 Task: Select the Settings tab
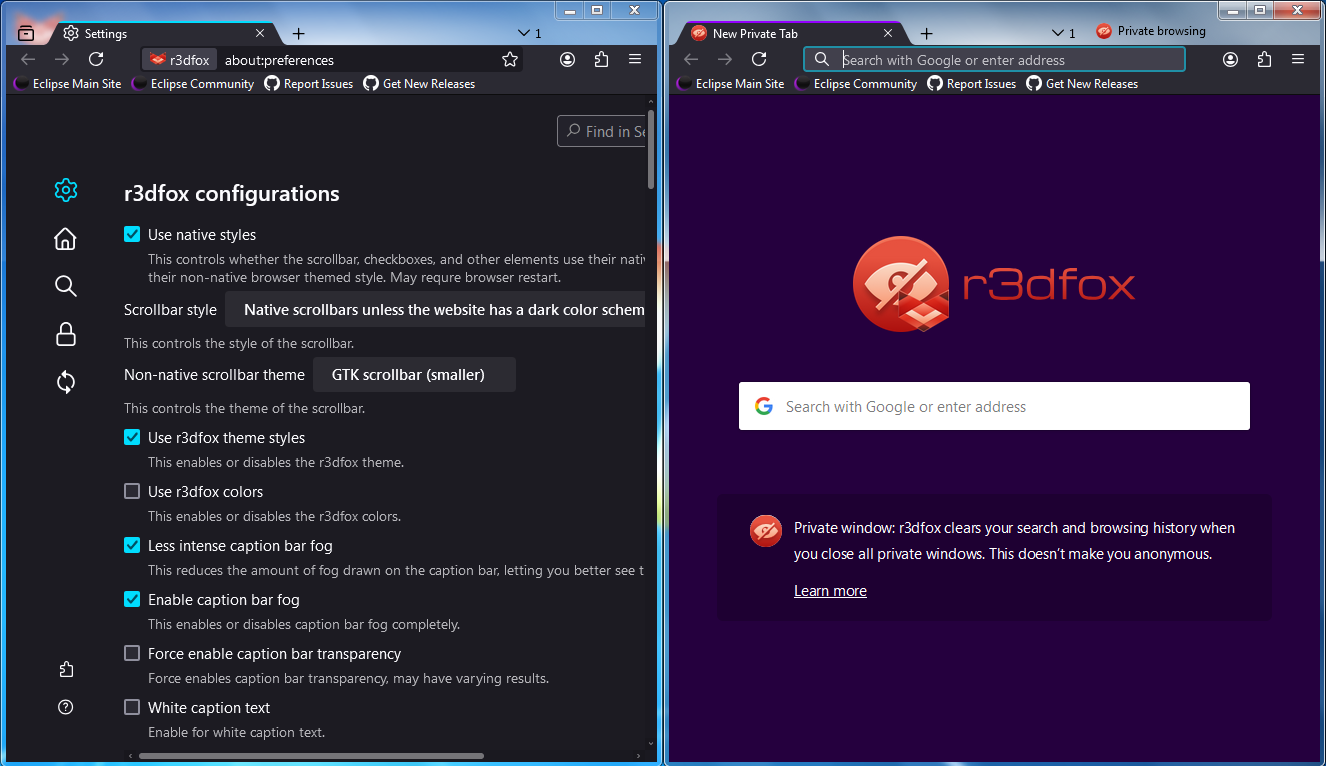click(x=165, y=33)
